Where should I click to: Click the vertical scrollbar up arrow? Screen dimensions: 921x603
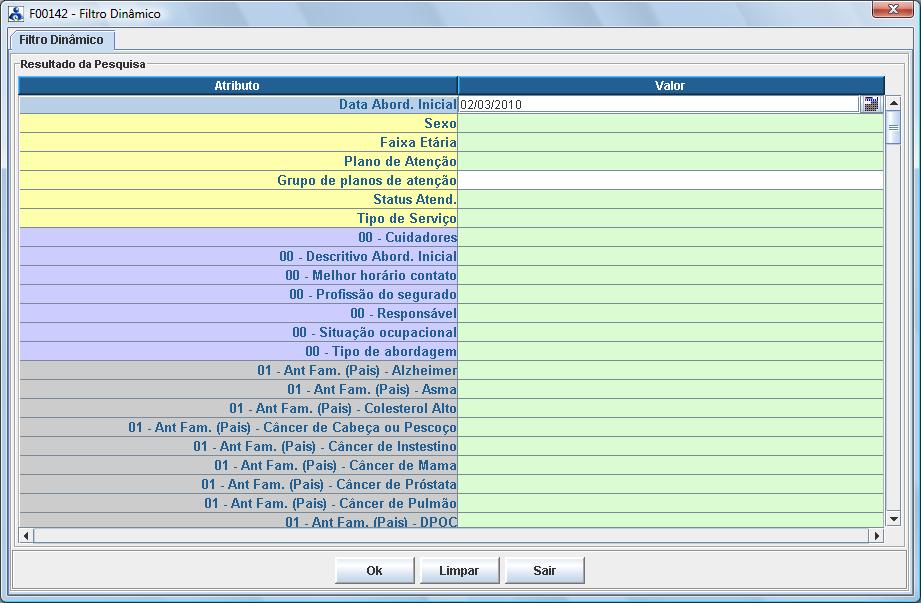click(x=893, y=103)
